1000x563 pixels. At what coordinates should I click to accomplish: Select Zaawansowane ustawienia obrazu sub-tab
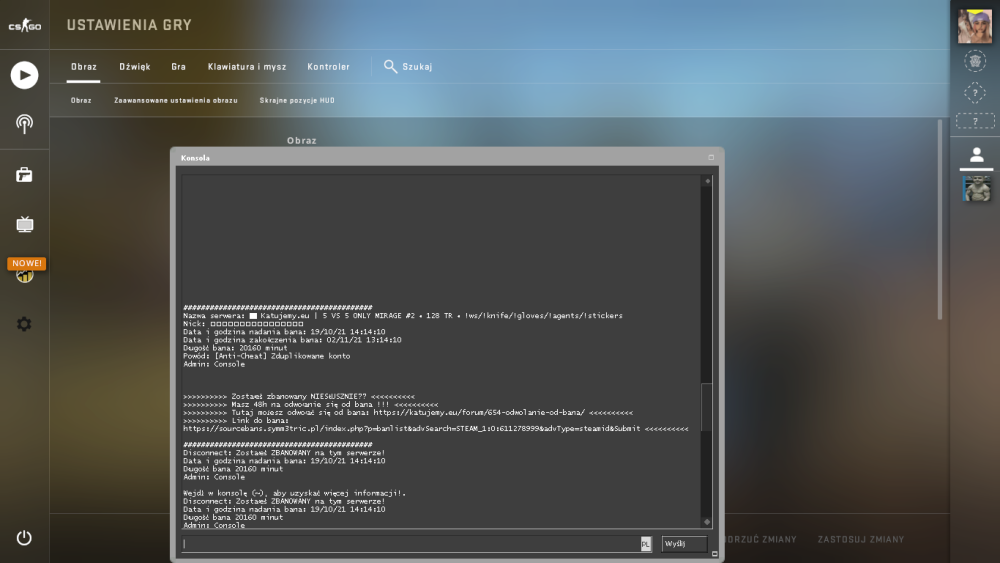[x=176, y=100]
